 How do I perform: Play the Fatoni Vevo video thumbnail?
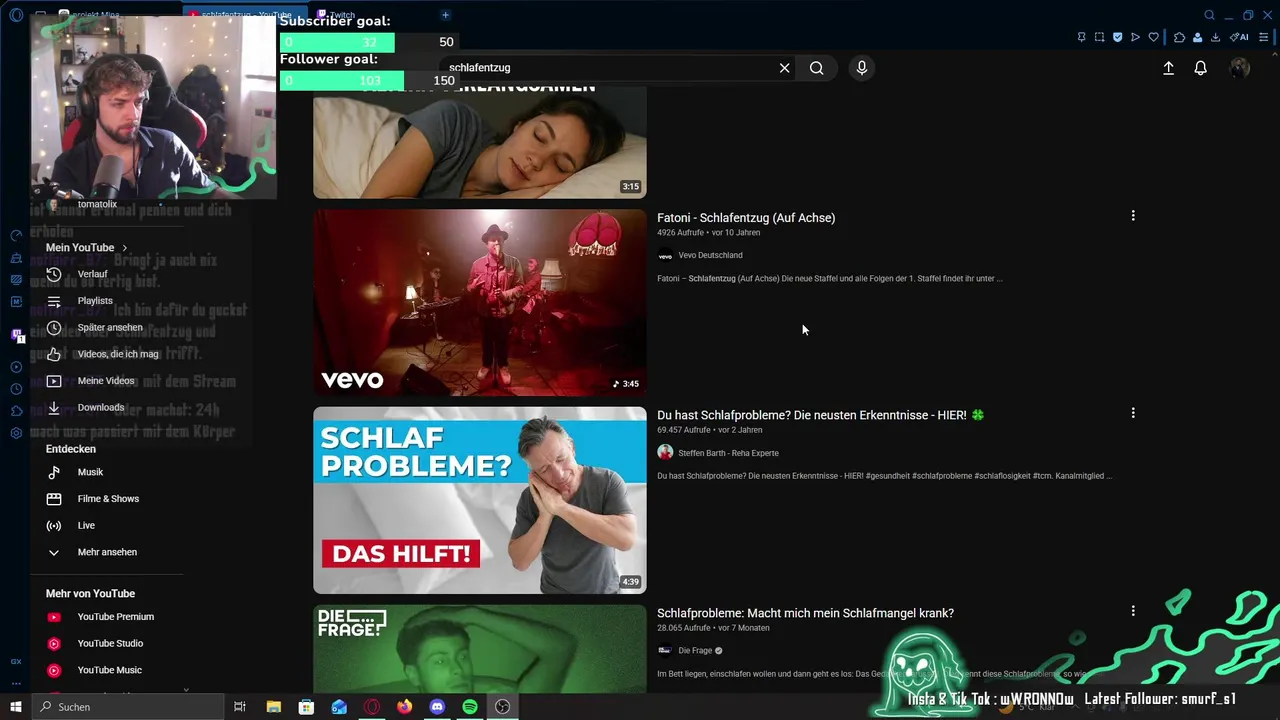pos(480,302)
